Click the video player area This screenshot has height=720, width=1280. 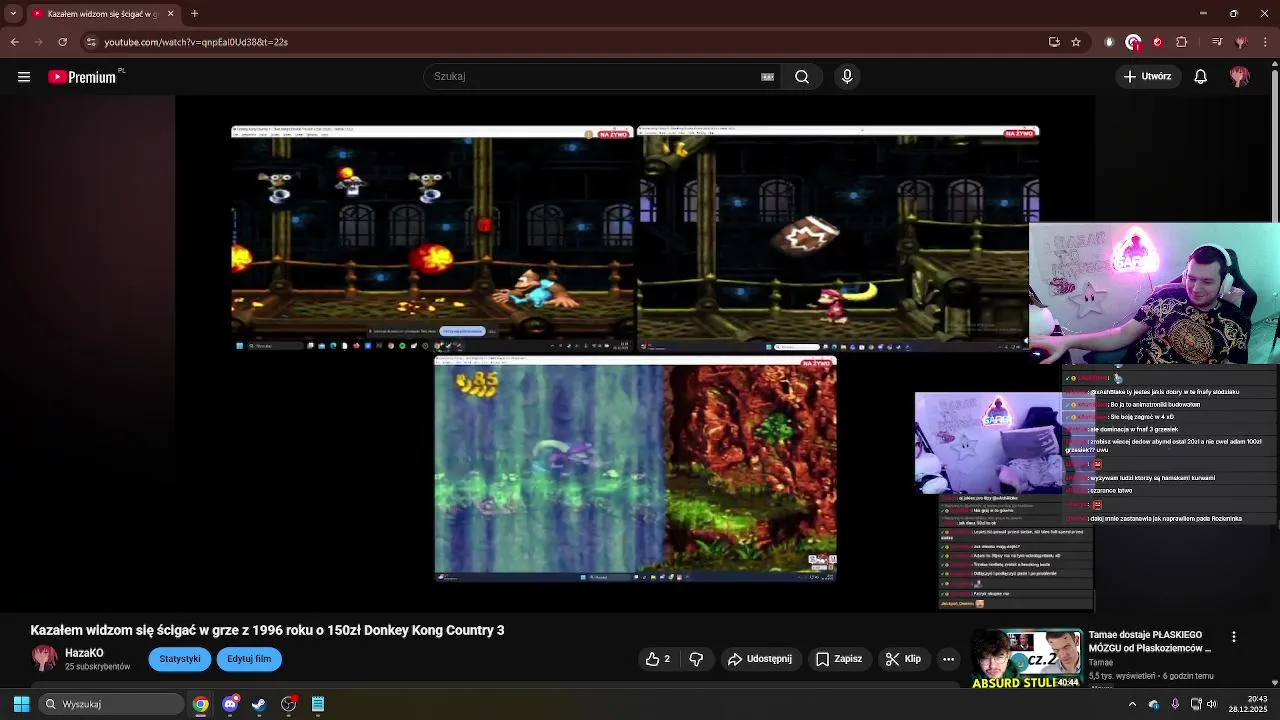(x=635, y=354)
